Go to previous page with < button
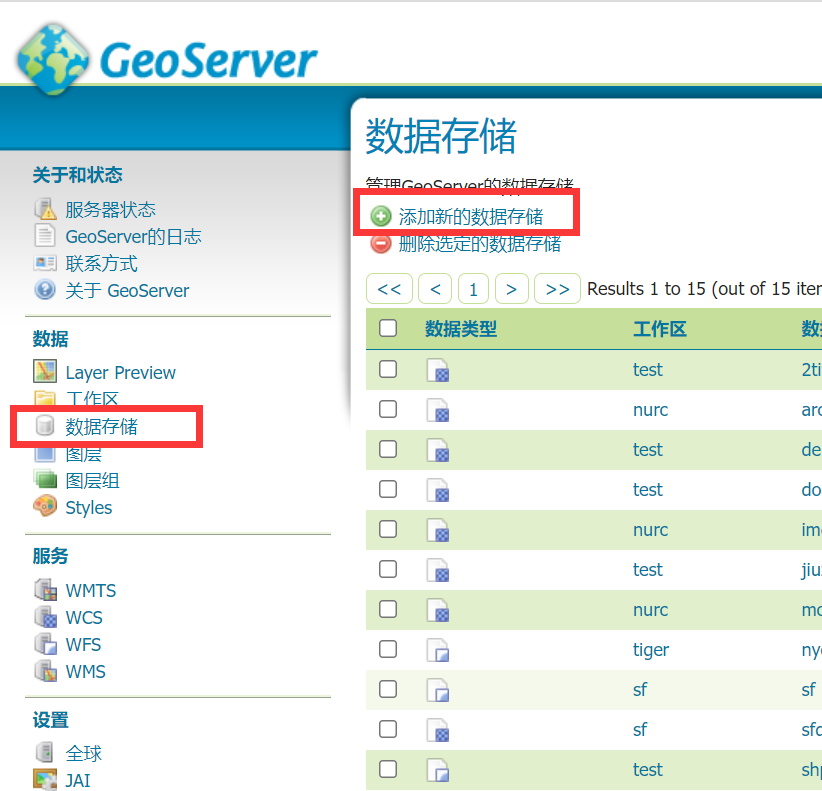Image resolution: width=822 pixels, height=791 pixels. 435,288
